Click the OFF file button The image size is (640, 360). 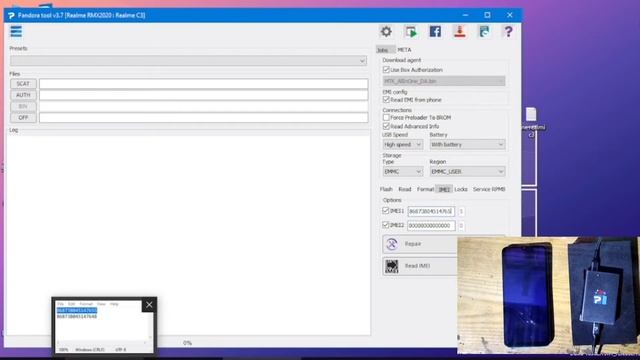tap(23, 118)
